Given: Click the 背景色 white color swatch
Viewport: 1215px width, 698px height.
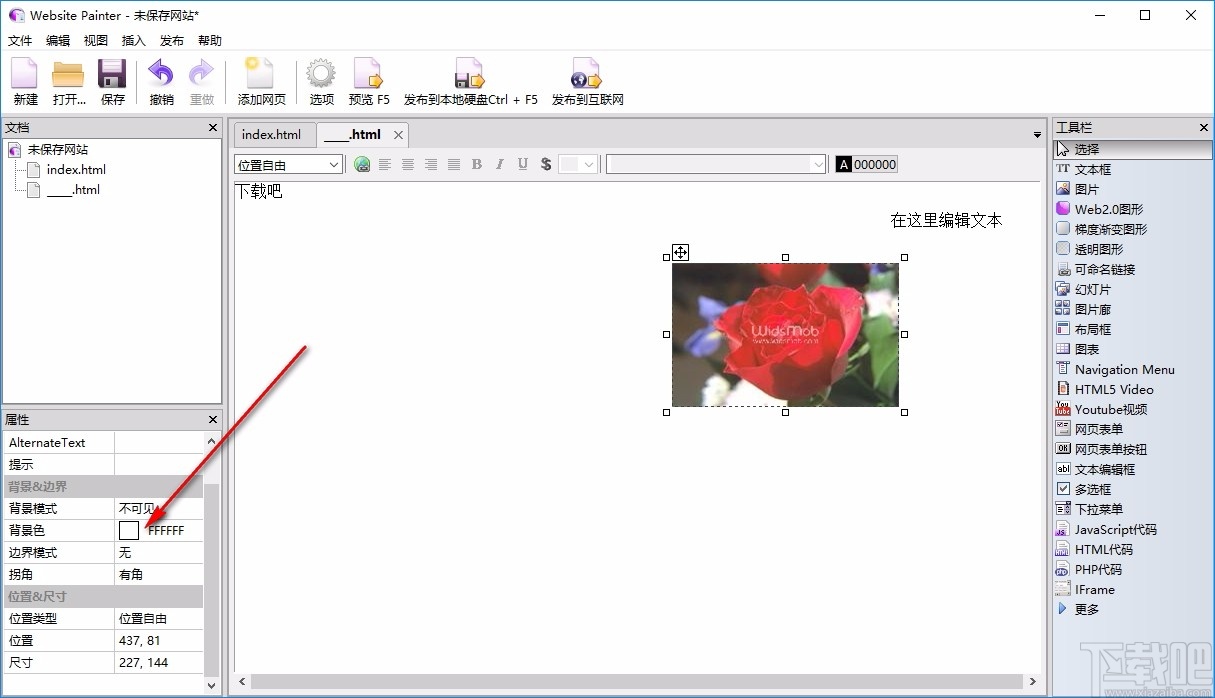Looking at the screenshot, I should pos(129,530).
